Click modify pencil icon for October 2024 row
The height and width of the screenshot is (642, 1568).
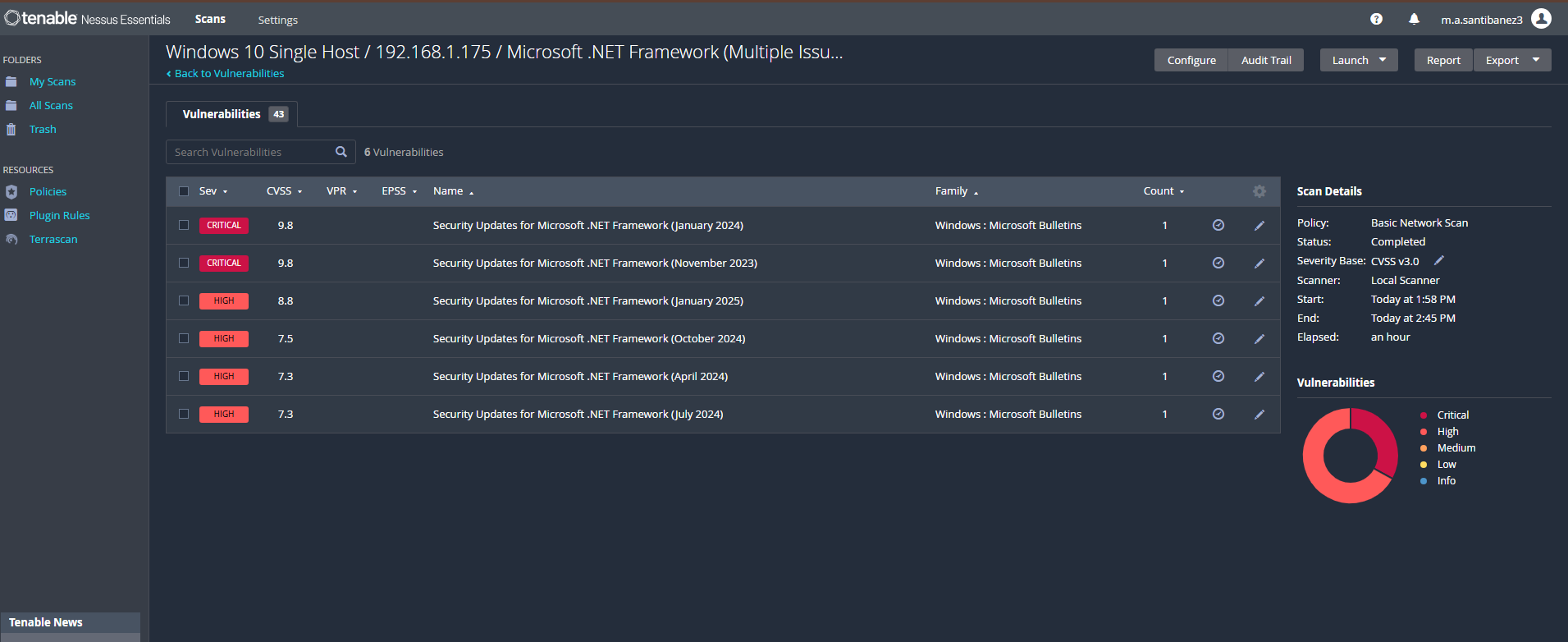coord(1259,338)
